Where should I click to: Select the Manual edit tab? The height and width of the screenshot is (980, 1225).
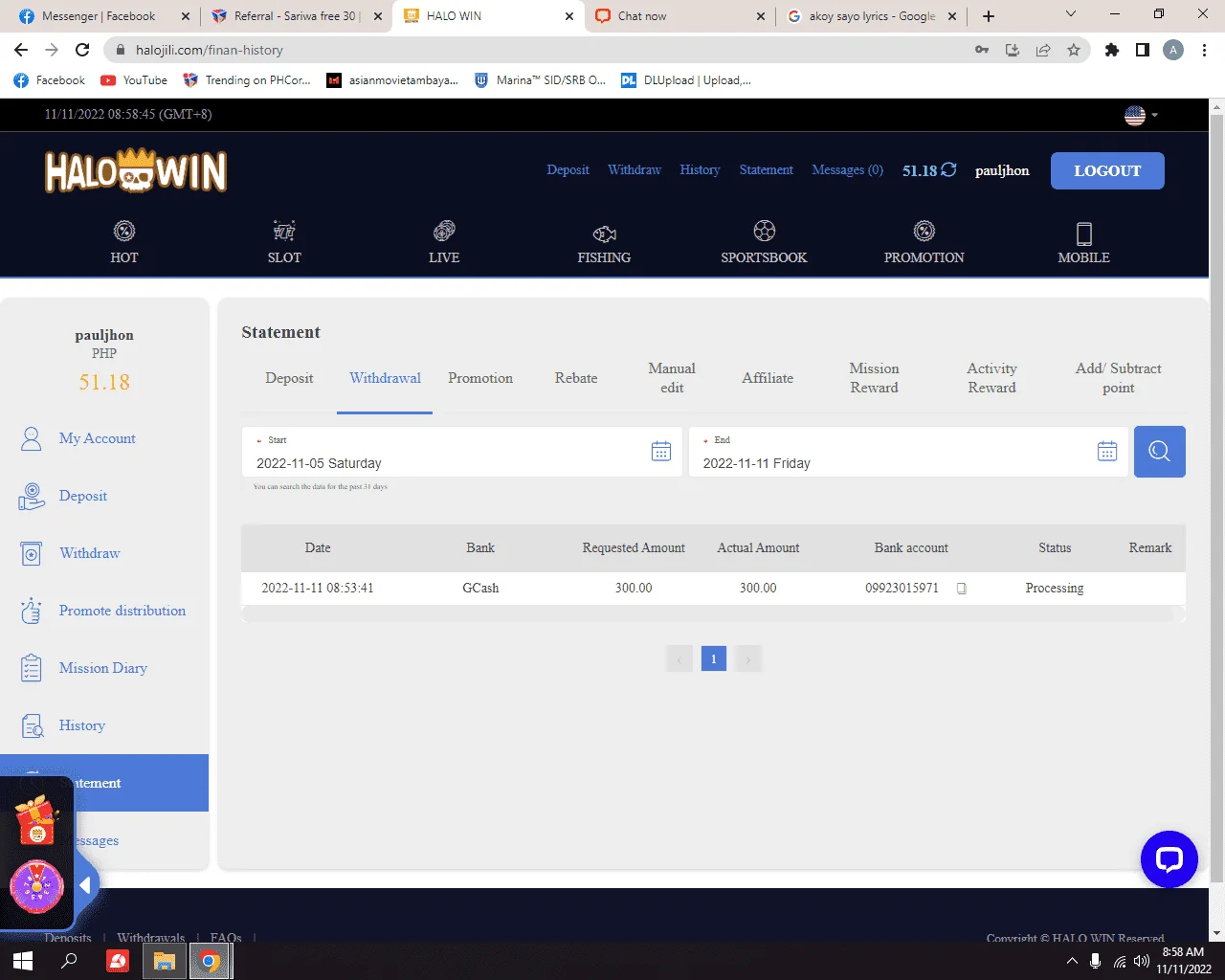[x=672, y=378]
